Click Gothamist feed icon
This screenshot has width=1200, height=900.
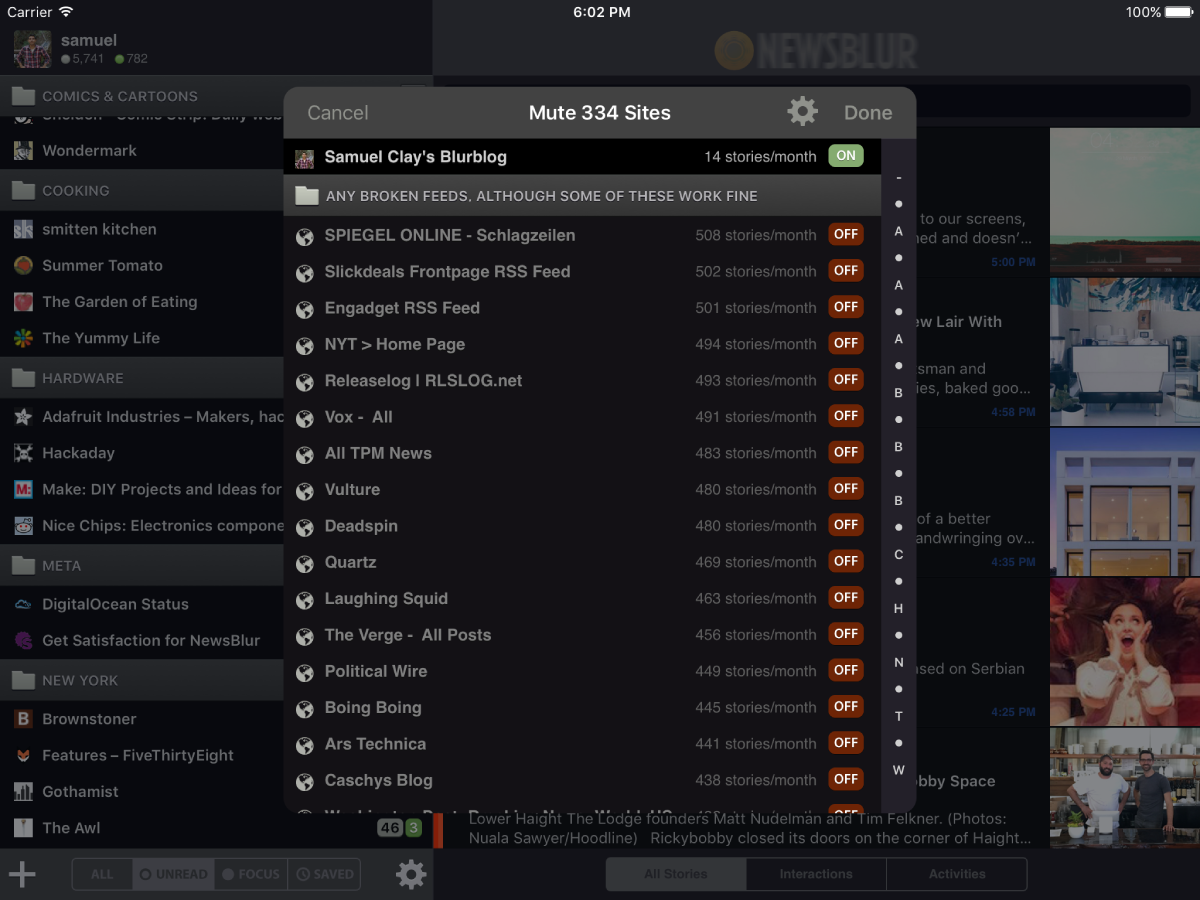(x=23, y=791)
